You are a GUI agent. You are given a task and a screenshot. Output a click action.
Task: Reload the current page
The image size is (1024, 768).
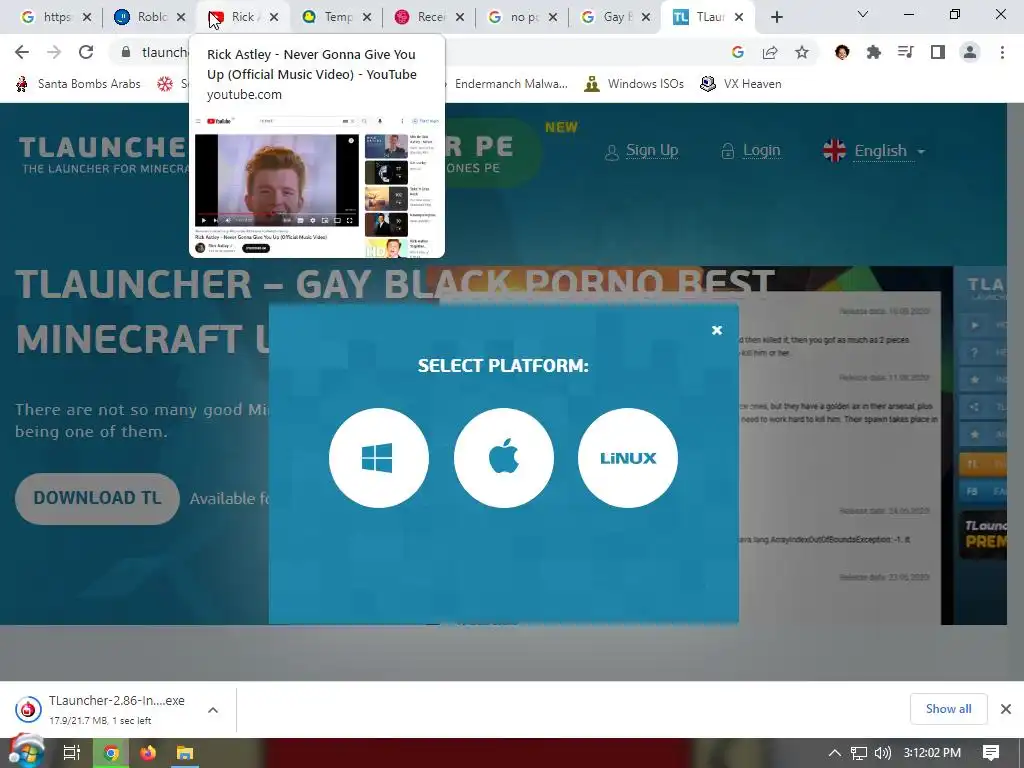pyautogui.click(x=86, y=52)
